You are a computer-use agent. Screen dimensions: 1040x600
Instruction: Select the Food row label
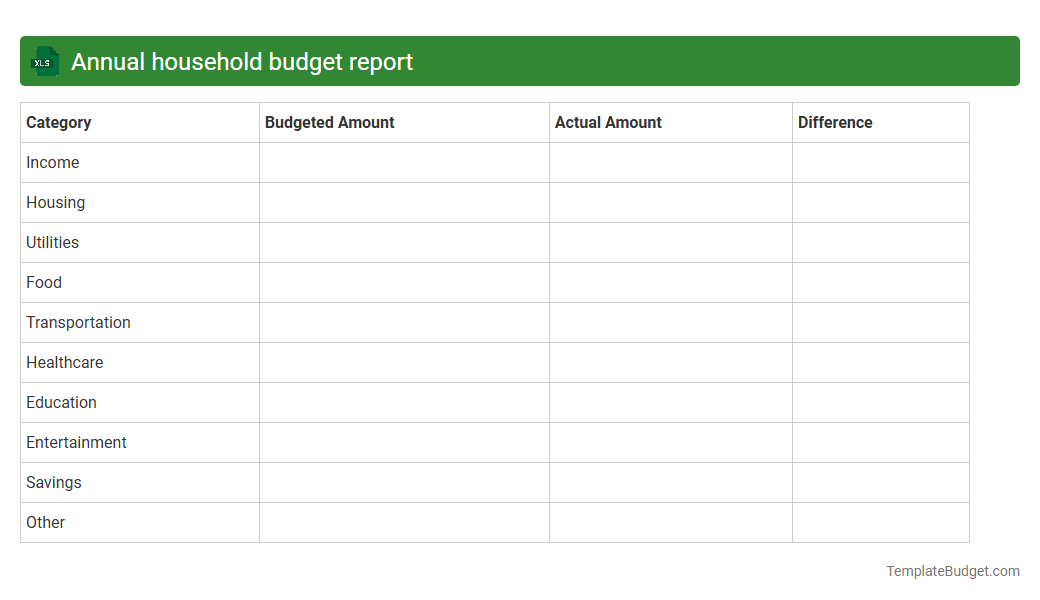[x=44, y=282]
